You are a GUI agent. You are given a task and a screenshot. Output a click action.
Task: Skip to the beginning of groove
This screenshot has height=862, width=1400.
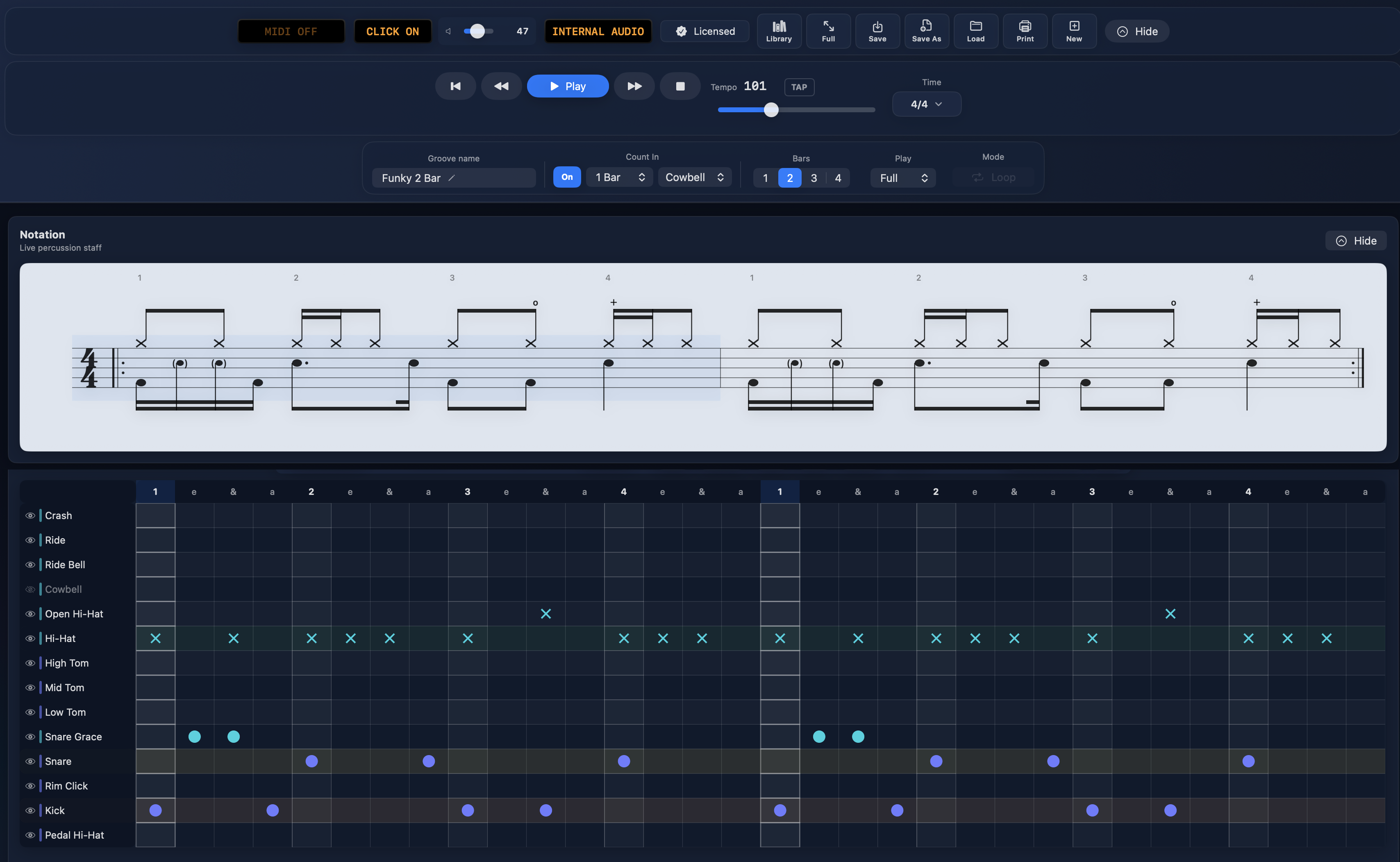[x=455, y=86]
